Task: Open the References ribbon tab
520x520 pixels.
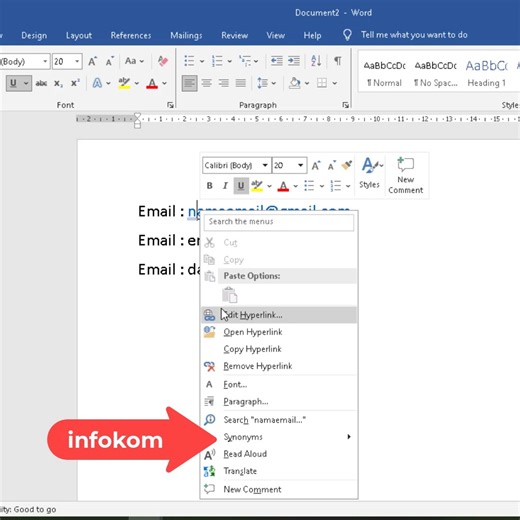Action: pos(131,35)
